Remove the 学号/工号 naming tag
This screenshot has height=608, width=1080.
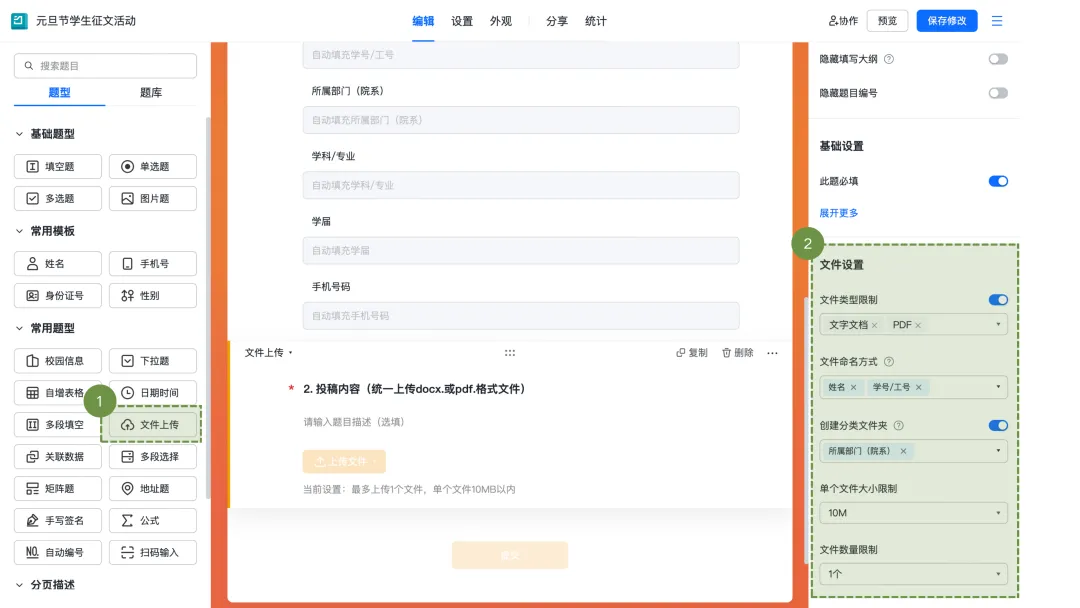(x=919, y=387)
